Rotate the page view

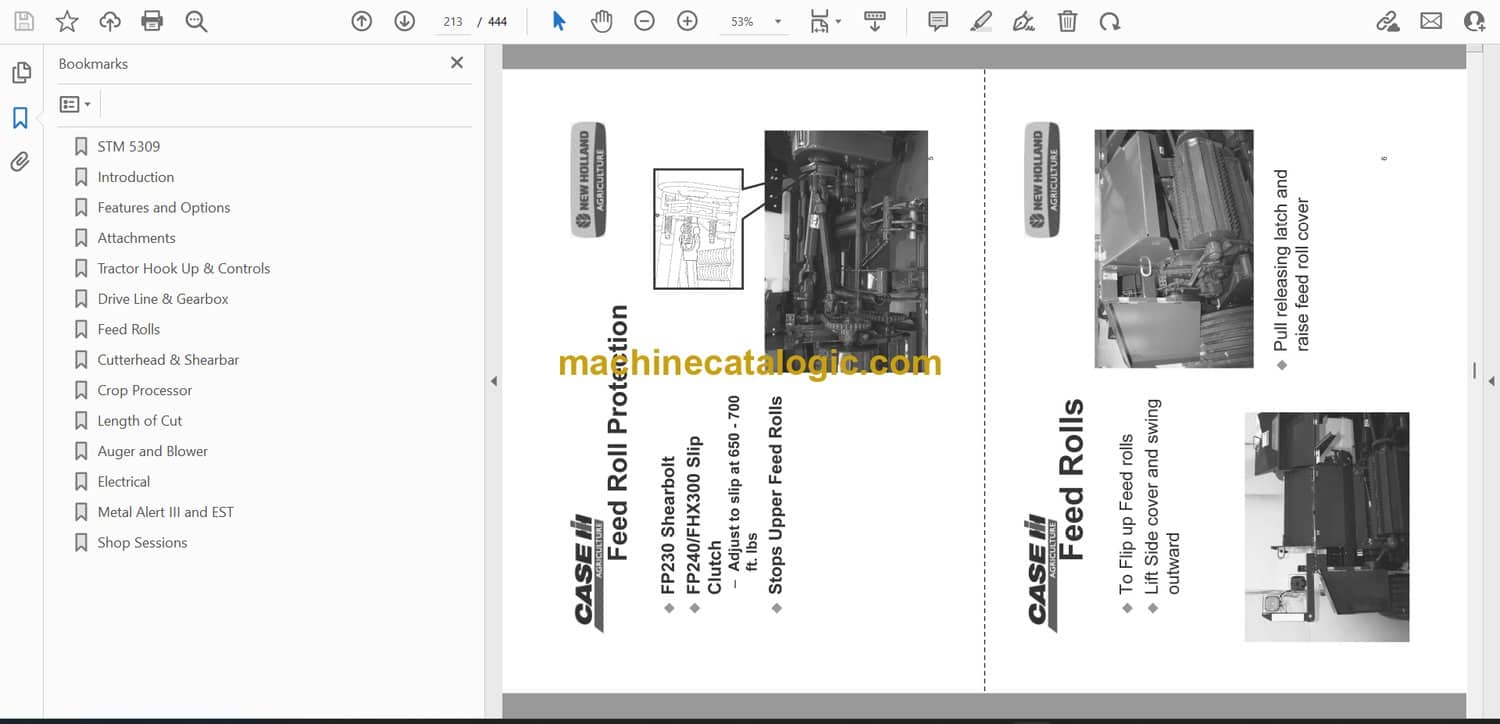1109,21
